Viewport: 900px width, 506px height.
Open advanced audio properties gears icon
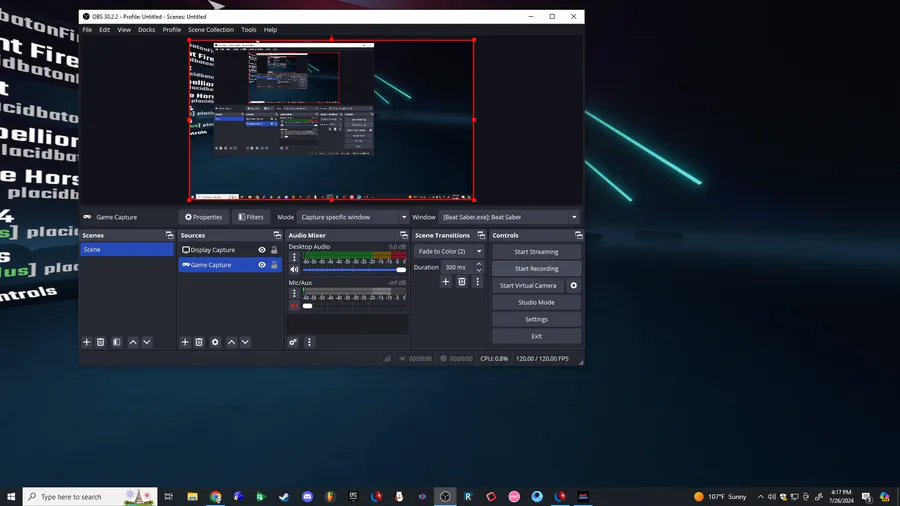[x=293, y=342]
